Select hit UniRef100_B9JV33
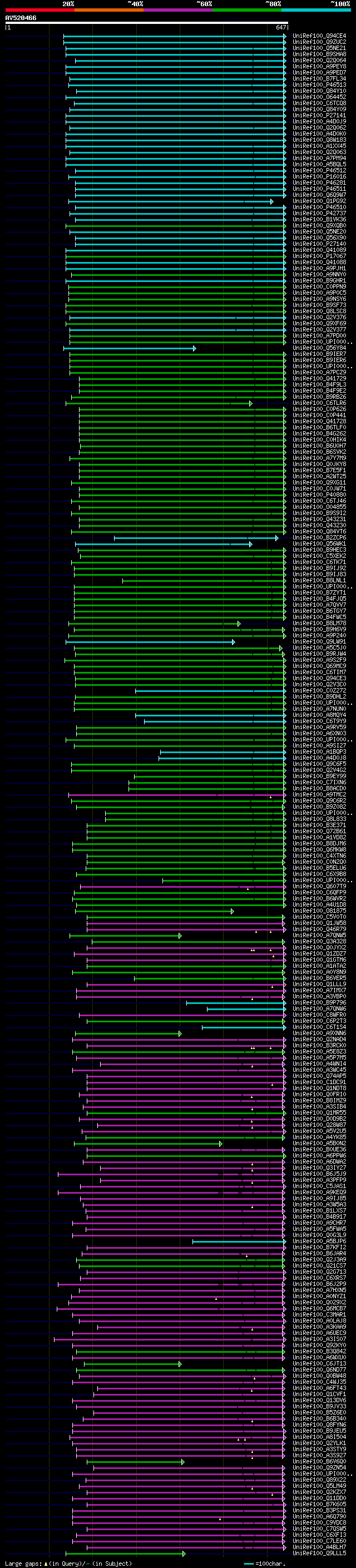This screenshot has width=356, height=1568. tap(319, 1406)
